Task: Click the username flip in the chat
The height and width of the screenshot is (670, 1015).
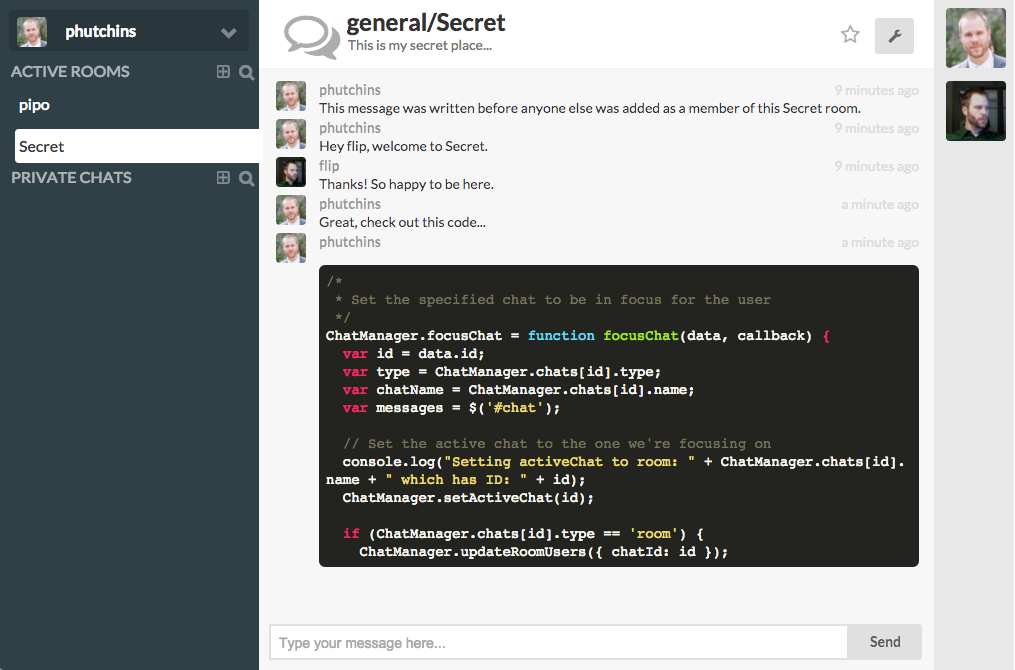Action: [x=329, y=166]
